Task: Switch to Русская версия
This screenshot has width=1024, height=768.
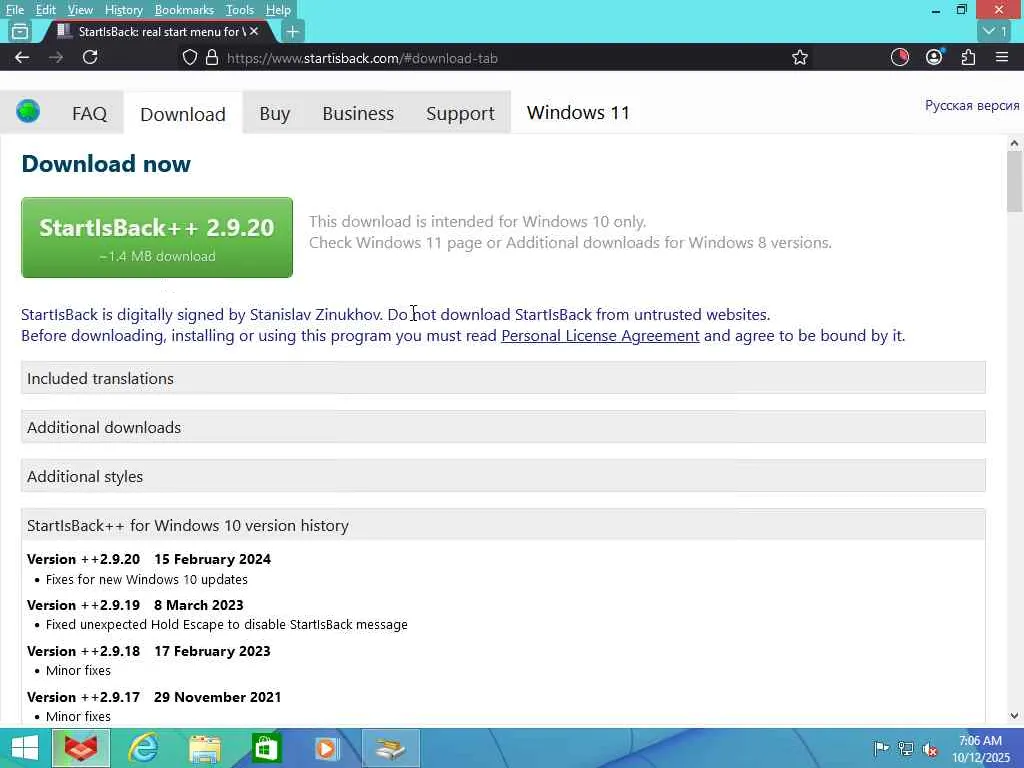Action: pyautogui.click(x=972, y=105)
